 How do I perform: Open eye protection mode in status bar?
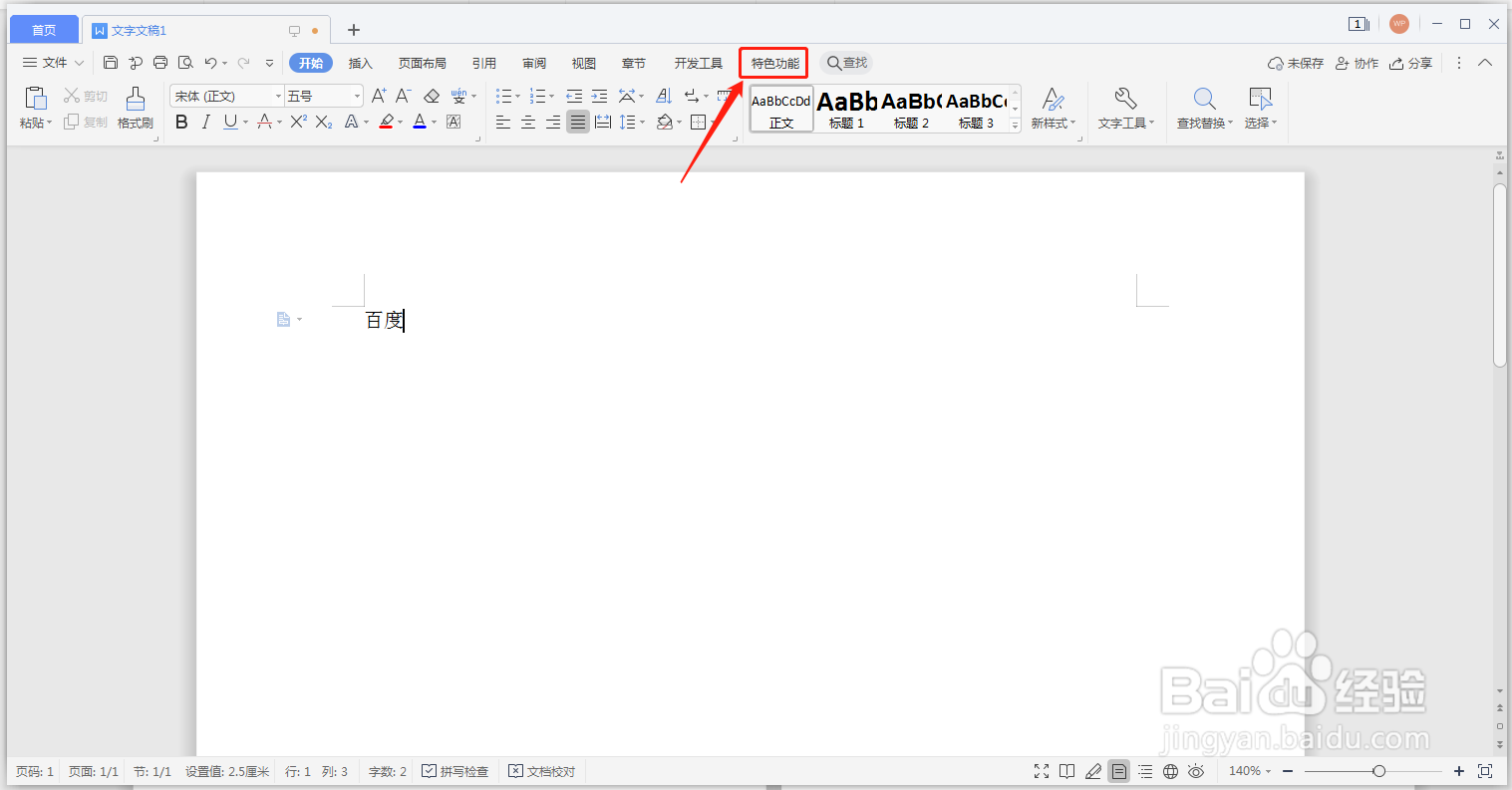tap(1195, 770)
